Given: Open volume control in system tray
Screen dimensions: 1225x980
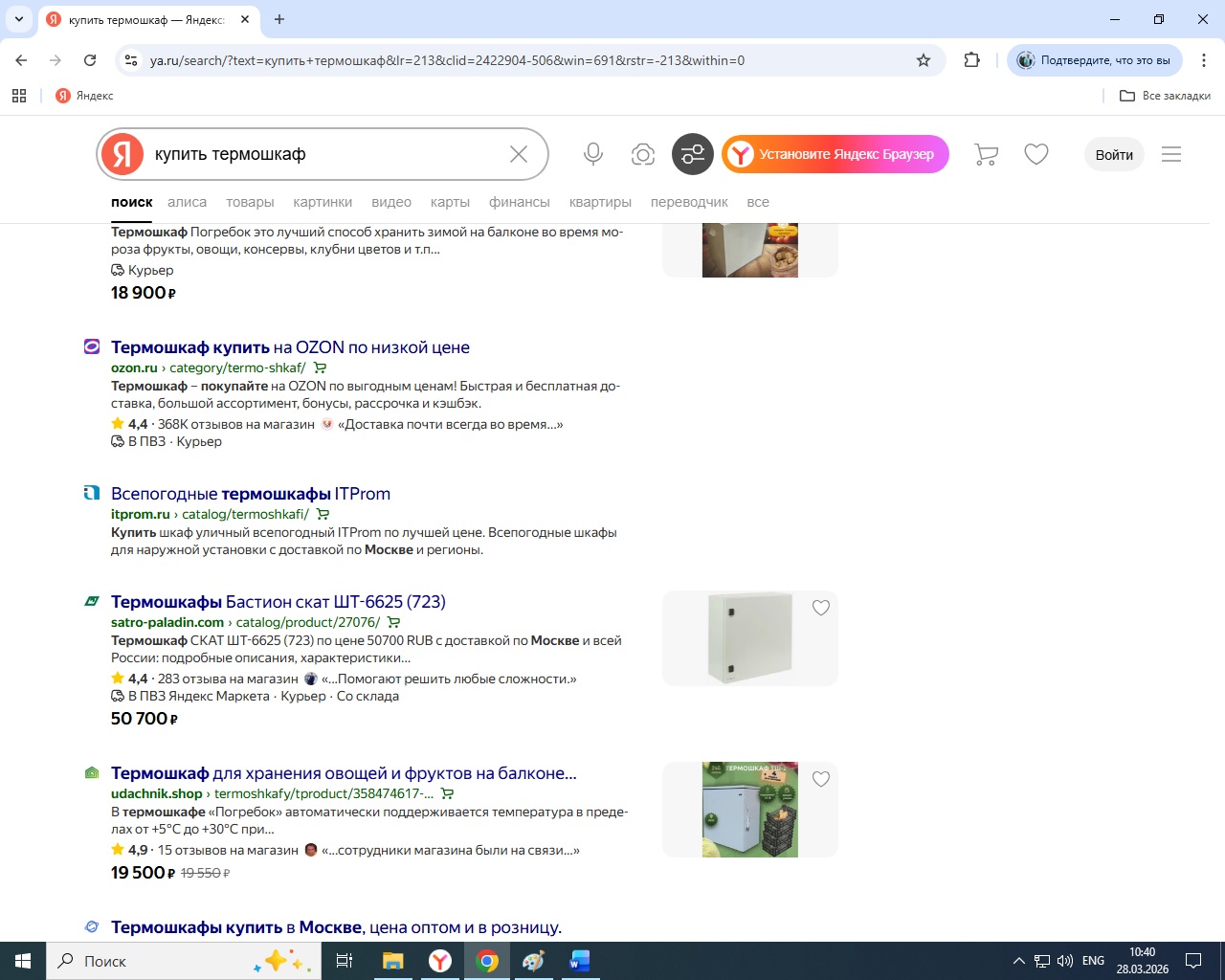Looking at the screenshot, I should pyautogui.click(x=1064, y=961).
